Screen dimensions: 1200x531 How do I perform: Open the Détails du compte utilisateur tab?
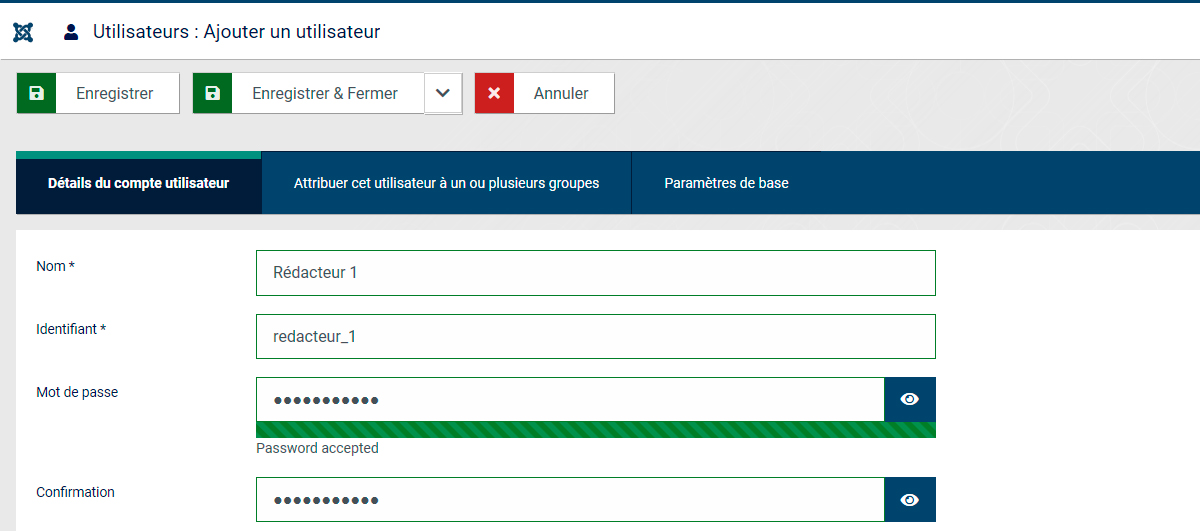pos(139,183)
